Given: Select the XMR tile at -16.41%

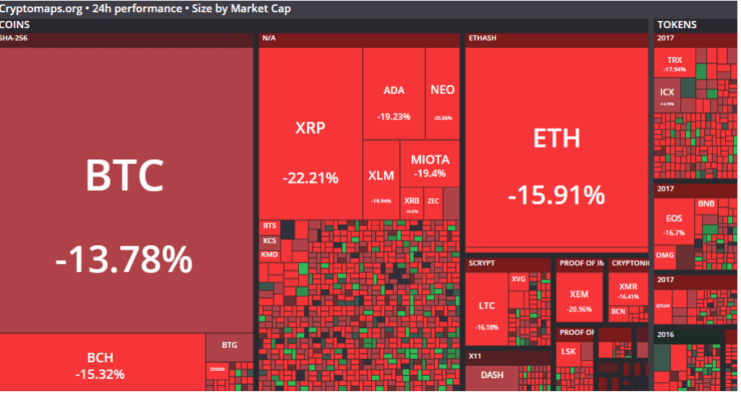Looking at the screenshot, I should coord(628,289).
